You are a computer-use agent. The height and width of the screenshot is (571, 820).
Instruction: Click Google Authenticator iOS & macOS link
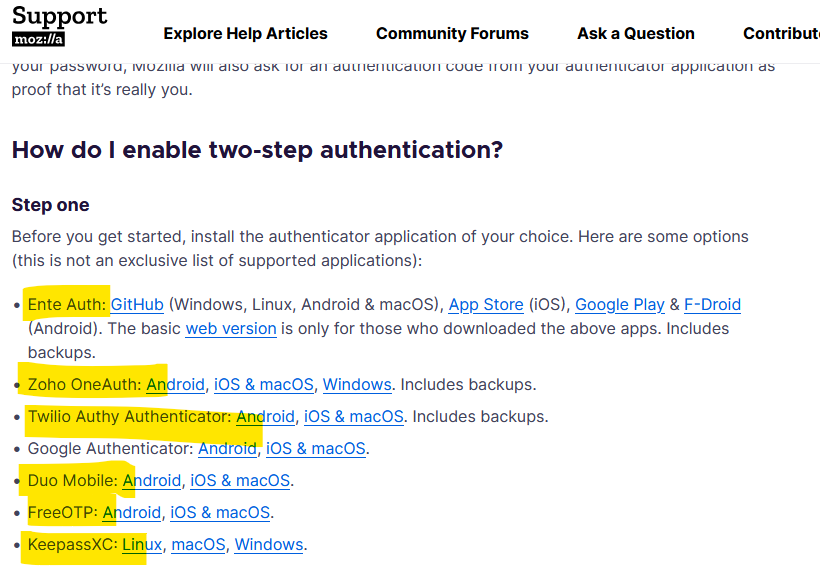coord(315,448)
